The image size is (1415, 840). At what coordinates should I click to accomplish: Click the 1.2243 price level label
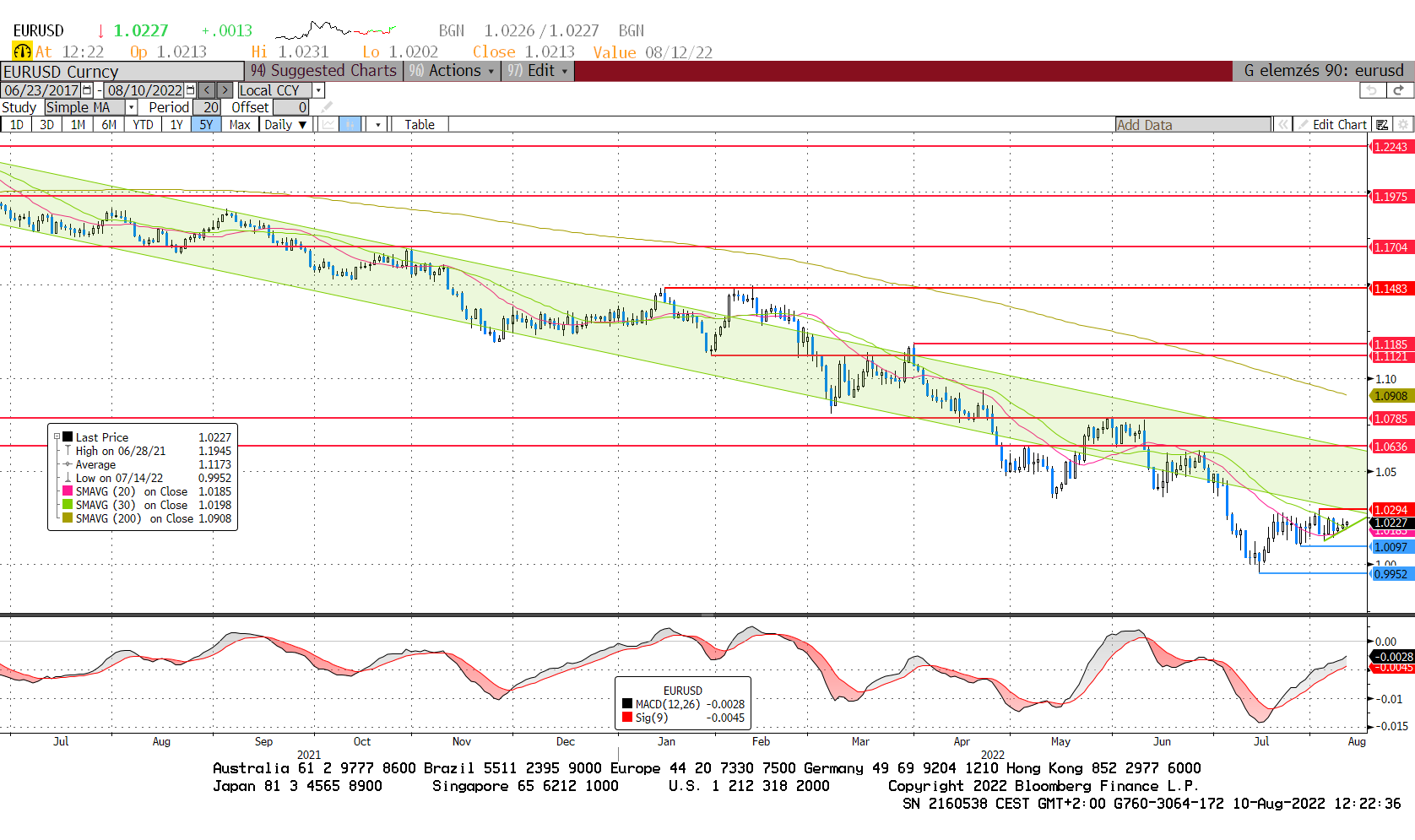(x=1391, y=147)
